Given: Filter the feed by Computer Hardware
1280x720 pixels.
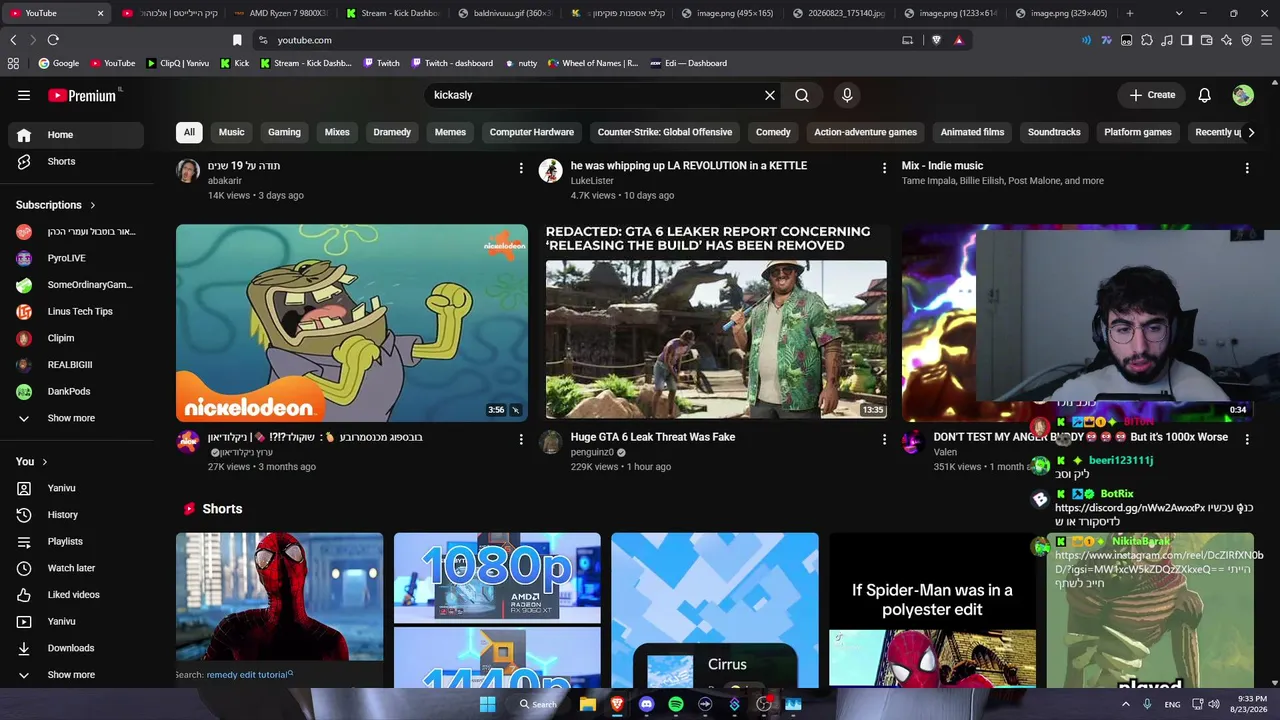Looking at the screenshot, I should (532, 132).
